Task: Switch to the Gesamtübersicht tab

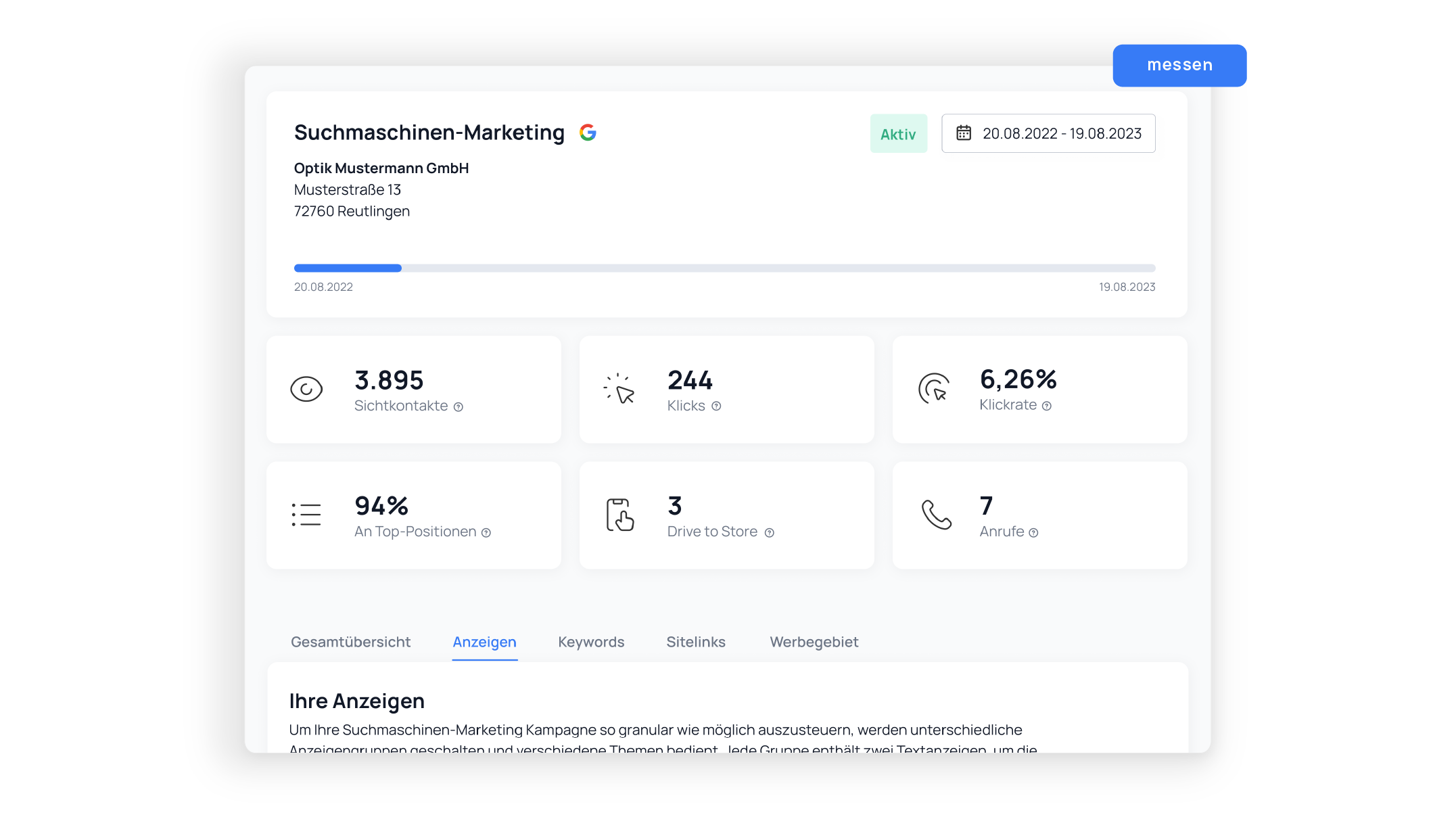Action: pyautogui.click(x=350, y=642)
